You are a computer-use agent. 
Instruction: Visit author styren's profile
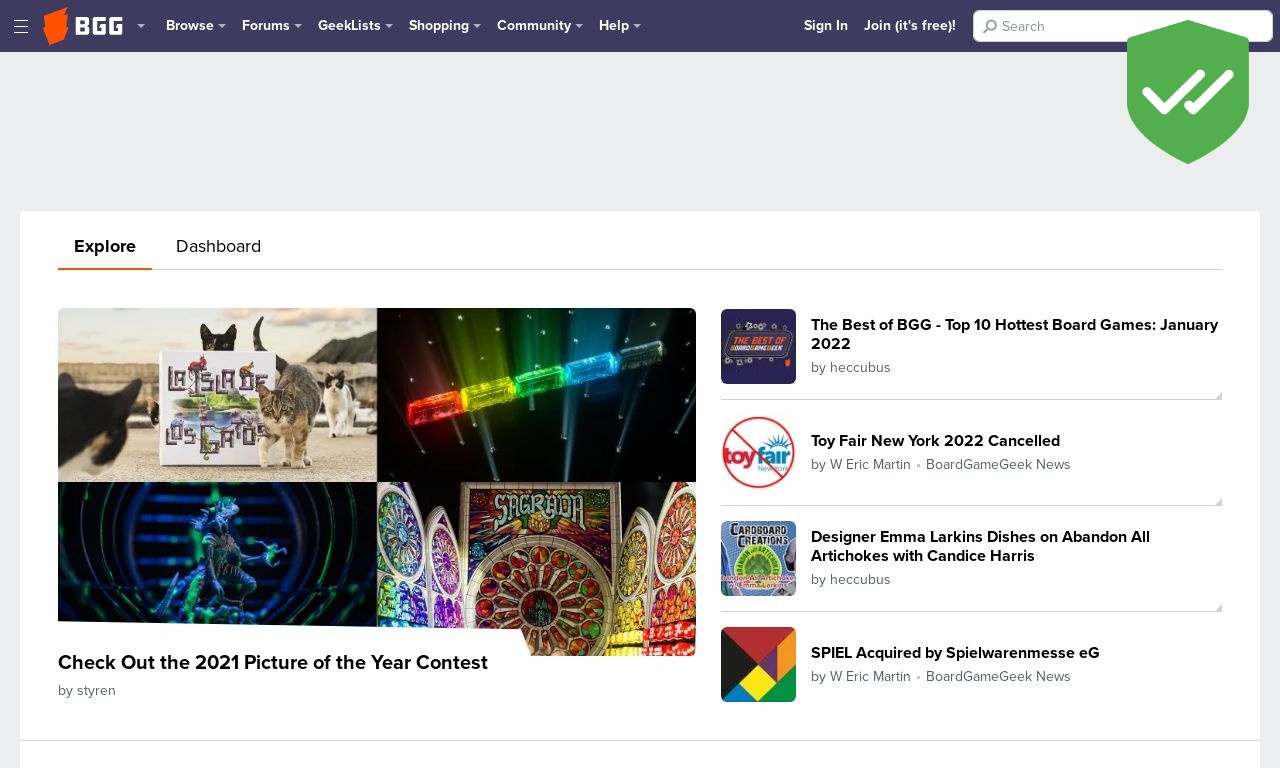(96, 691)
